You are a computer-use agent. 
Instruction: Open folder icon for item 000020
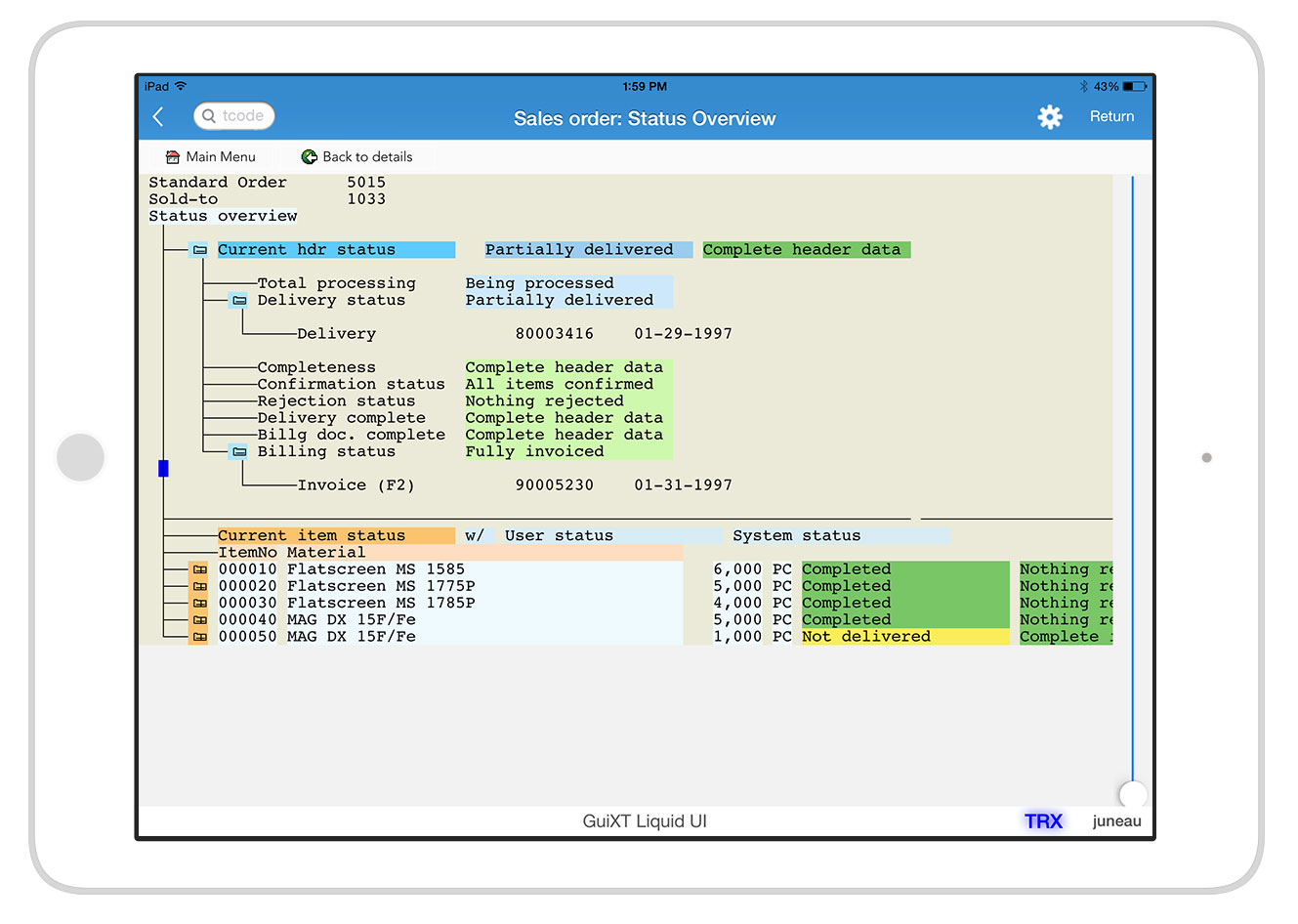(199, 586)
